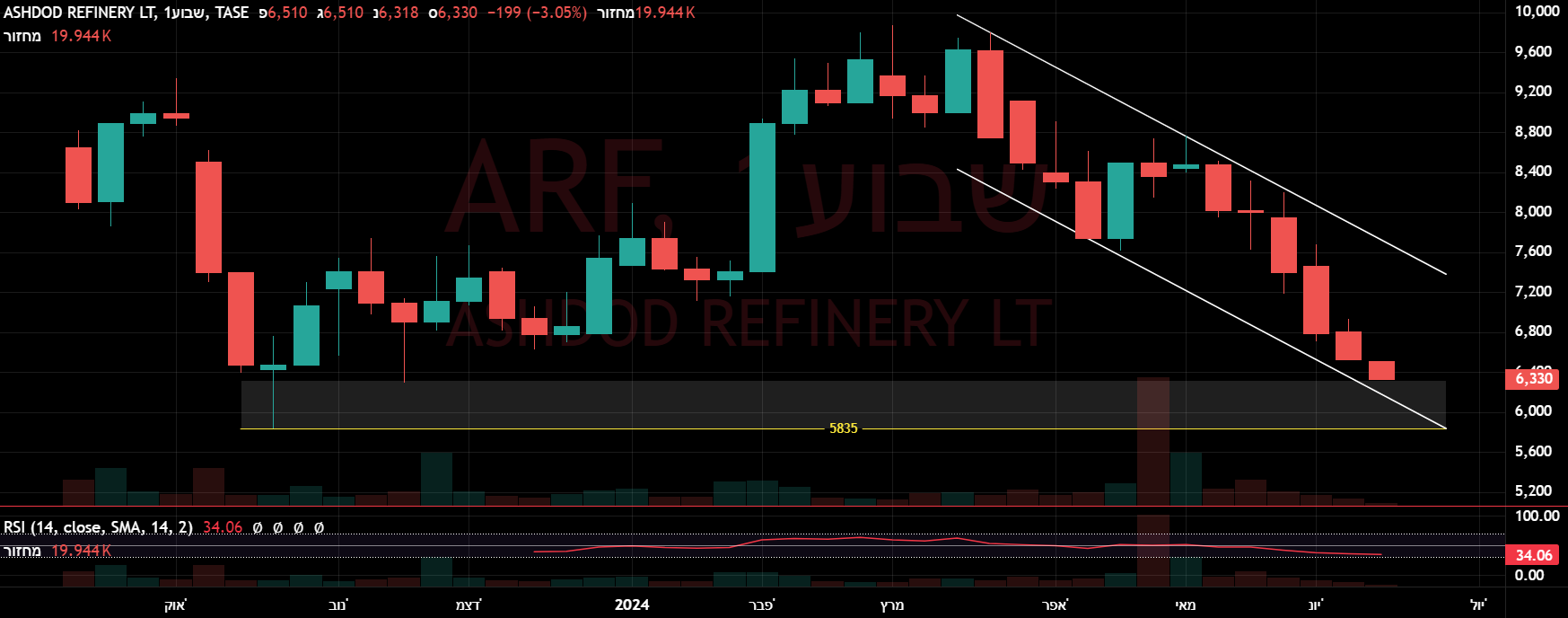
Task: Click the 5,200 price axis label
Action: pos(1533,490)
